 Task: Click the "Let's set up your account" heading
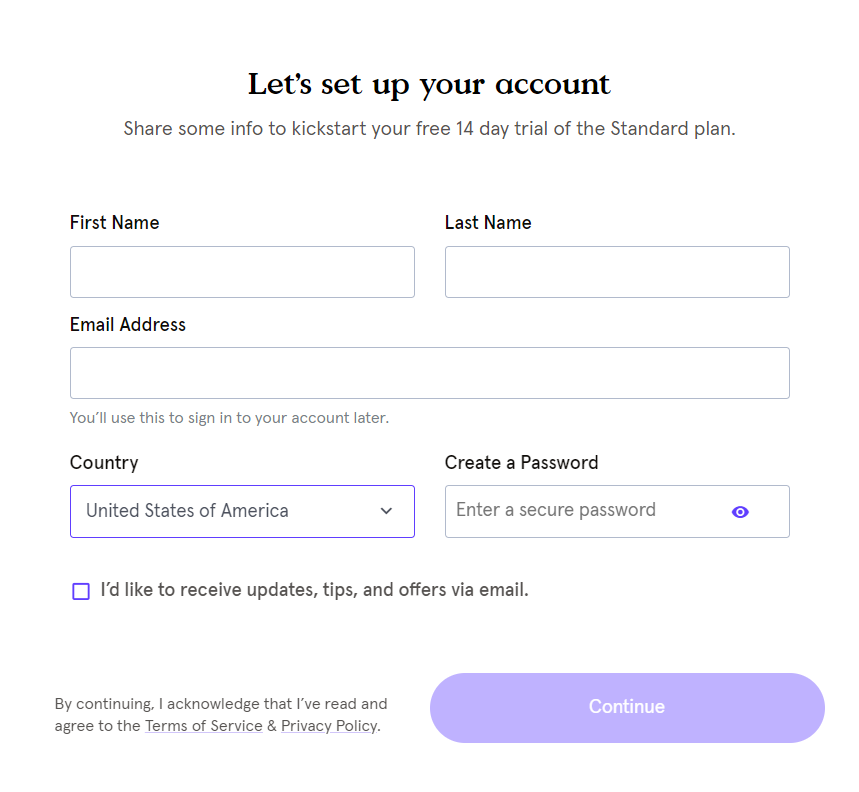click(x=429, y=84)
